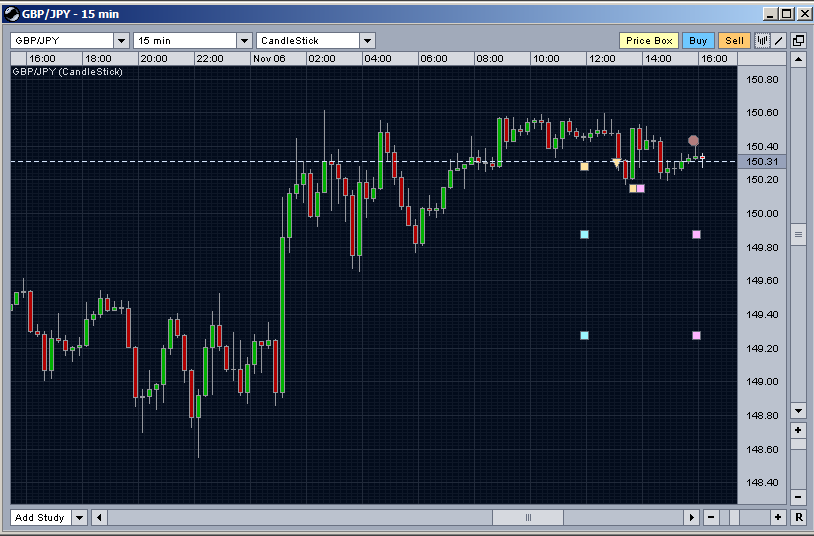
Task: Click the R reset chart button
Action: (x=798, y=517)
